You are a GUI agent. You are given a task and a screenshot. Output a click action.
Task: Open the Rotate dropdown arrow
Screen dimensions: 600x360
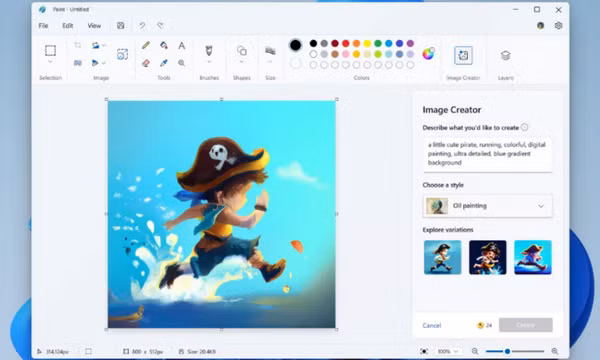pos(104,46)
